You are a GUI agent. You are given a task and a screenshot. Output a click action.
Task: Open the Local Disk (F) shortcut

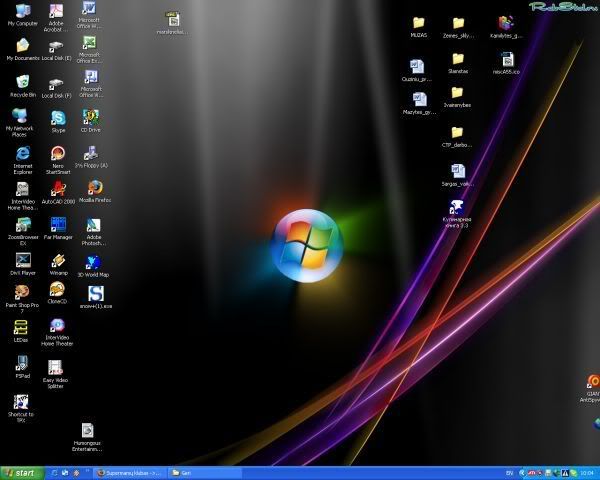[56, 88]
